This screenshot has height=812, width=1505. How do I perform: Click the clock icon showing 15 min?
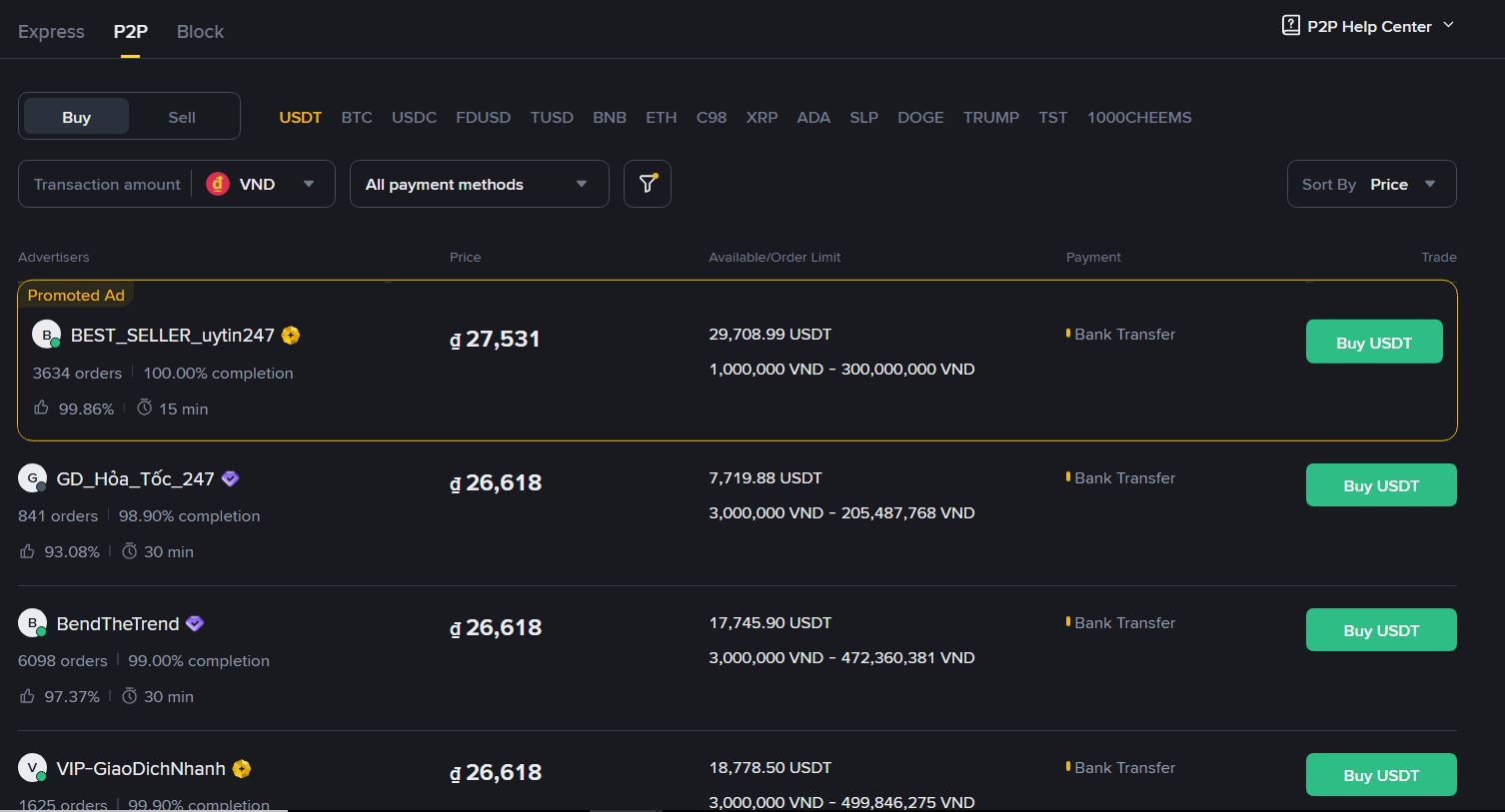tap(144, 407)
